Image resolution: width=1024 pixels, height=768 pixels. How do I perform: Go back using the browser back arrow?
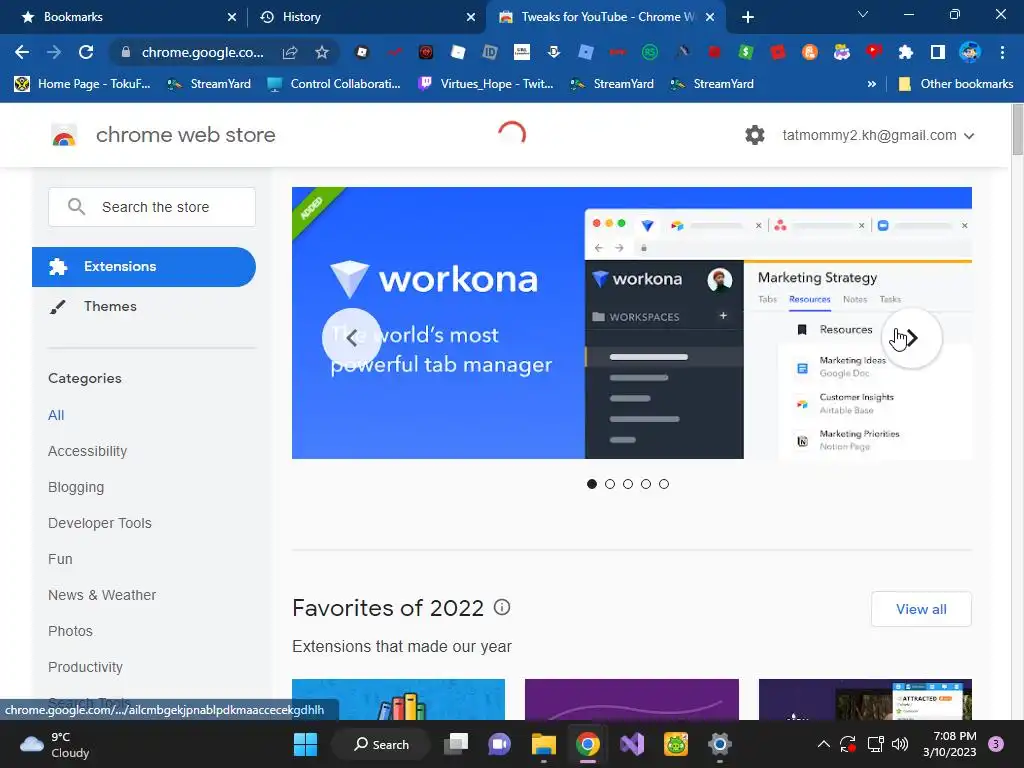click(22, 52)
